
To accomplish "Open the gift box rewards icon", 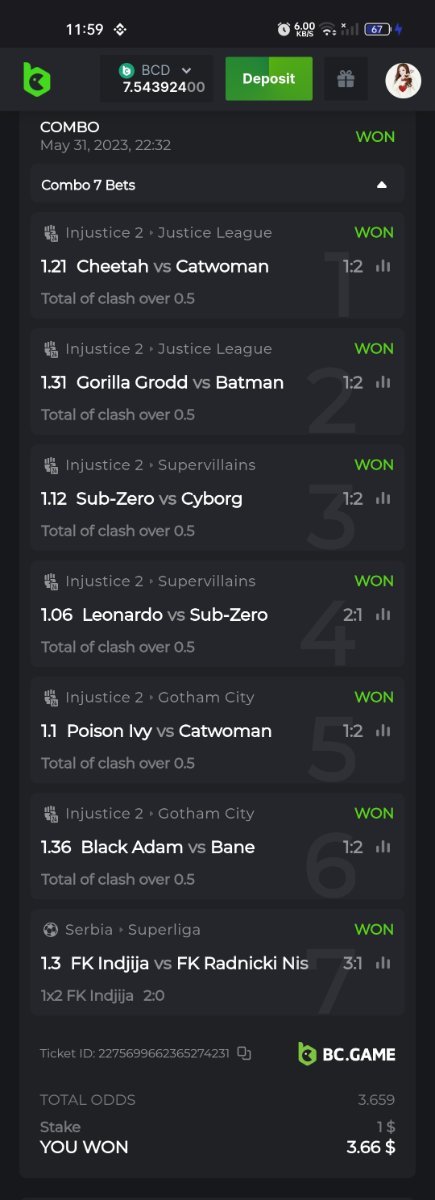I will click(346, 79).
